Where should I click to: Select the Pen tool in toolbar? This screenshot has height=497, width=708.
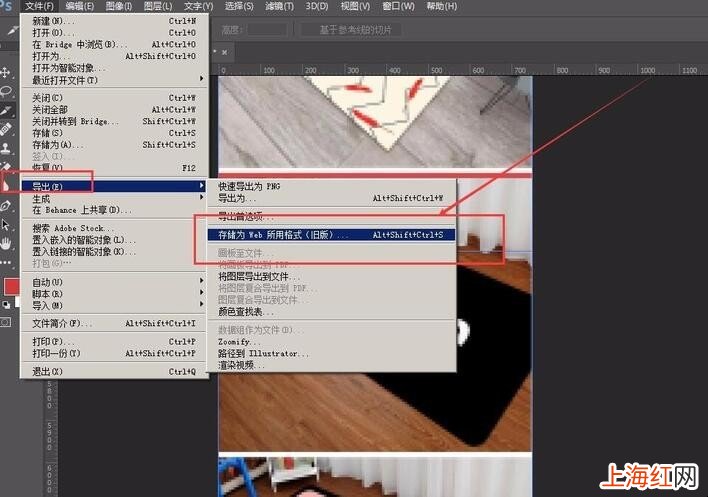tap(6, 206)
